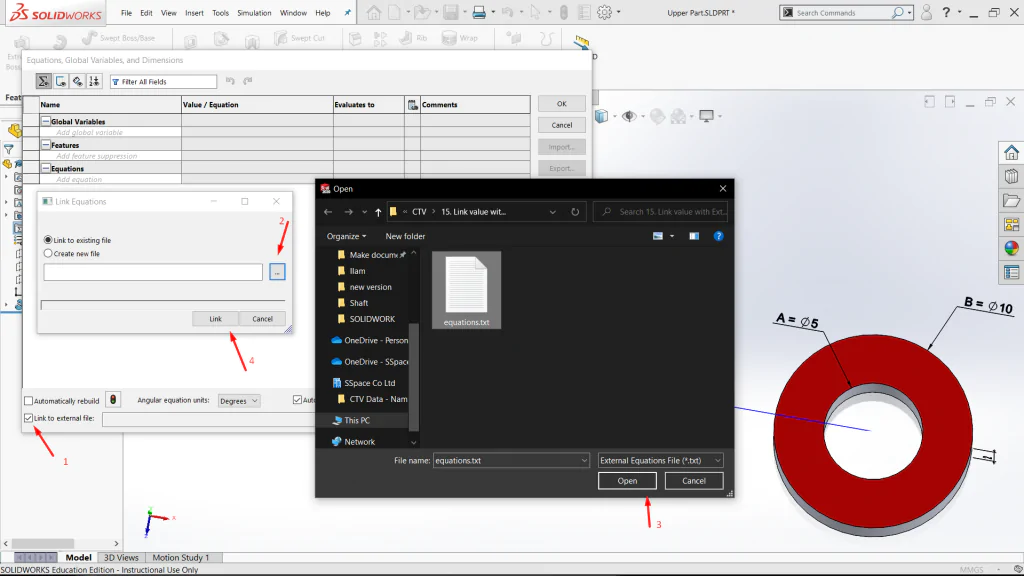This screenshot has width=1024, height=576.
Task: Go up one folder in Open dialog
Action: (378, 212)
